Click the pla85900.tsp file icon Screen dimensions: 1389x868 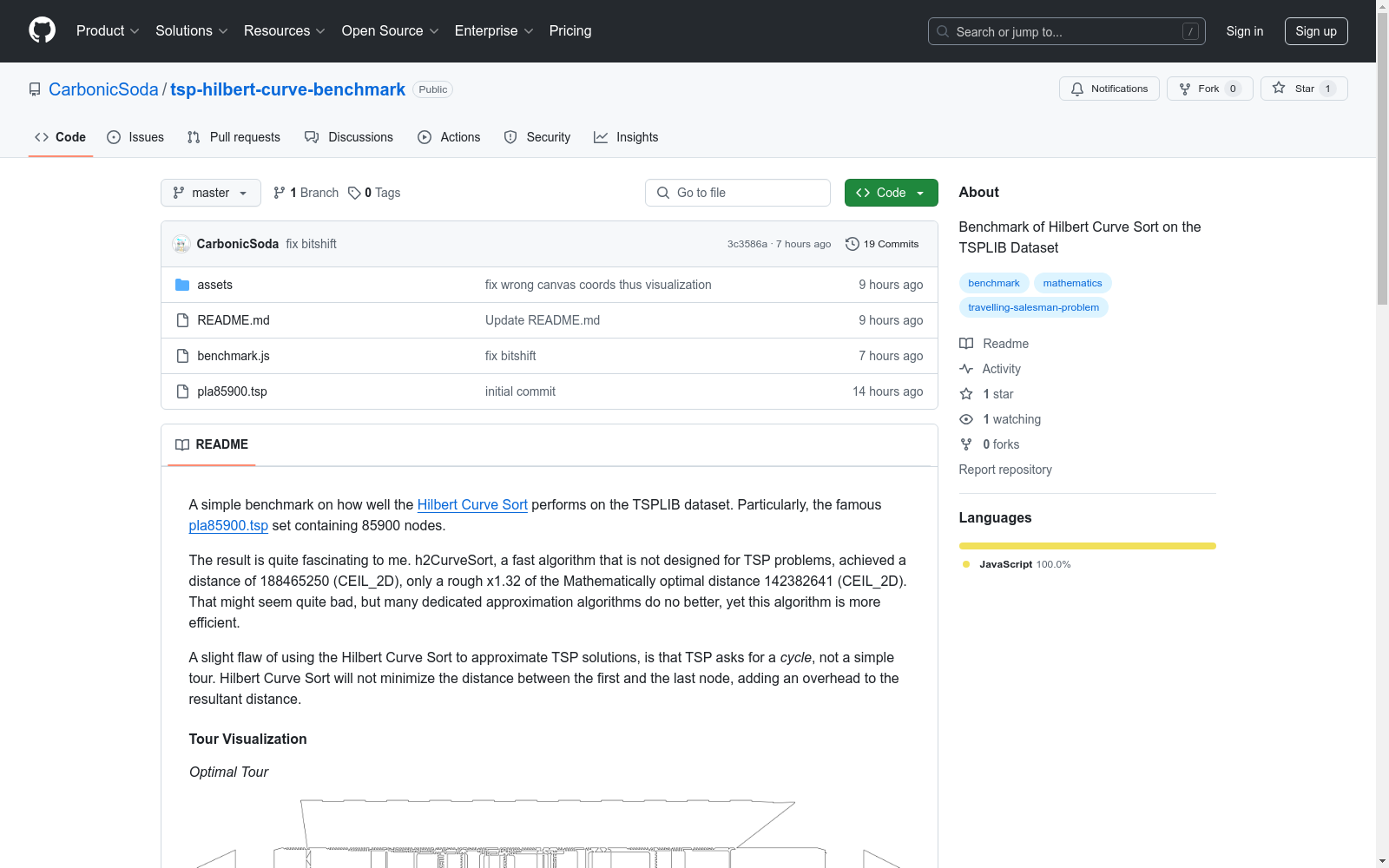click(x=182, y=391)
